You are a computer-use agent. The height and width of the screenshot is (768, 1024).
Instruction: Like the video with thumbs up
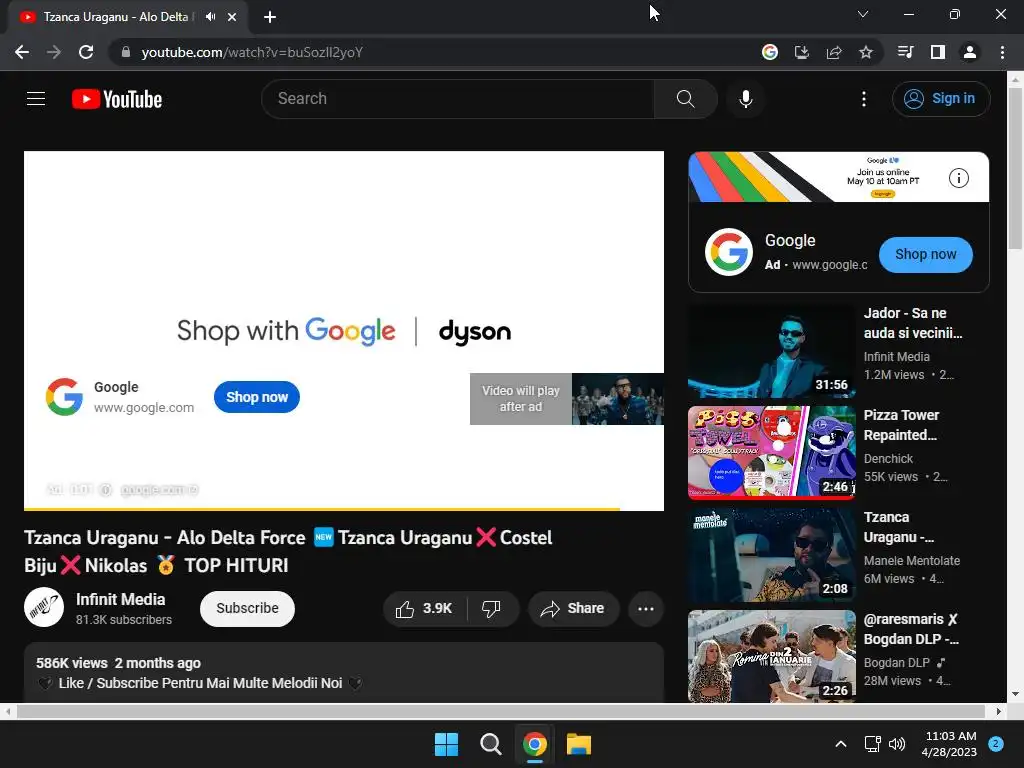tap(424, 609)
